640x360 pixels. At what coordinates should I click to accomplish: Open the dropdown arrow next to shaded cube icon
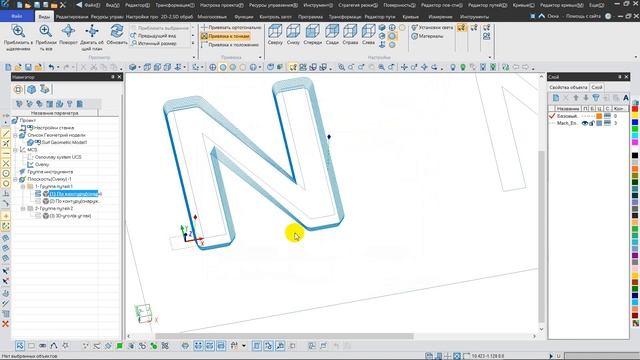[x=139, y=68]
